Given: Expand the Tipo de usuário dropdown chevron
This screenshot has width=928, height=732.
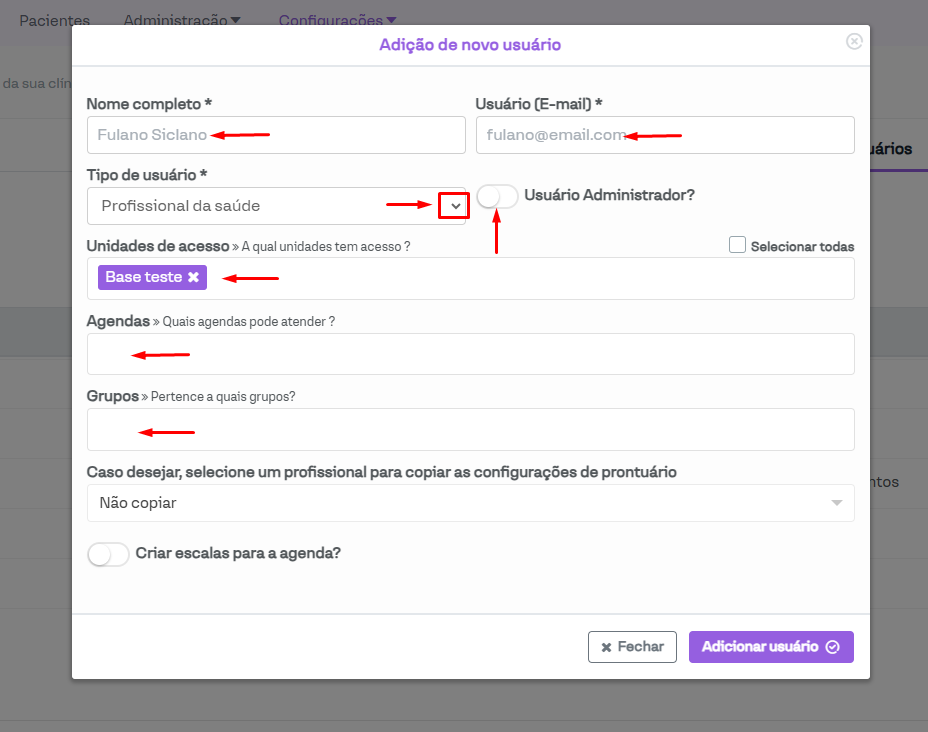Looking at the screenshot, I should click(x=454, y=206).
